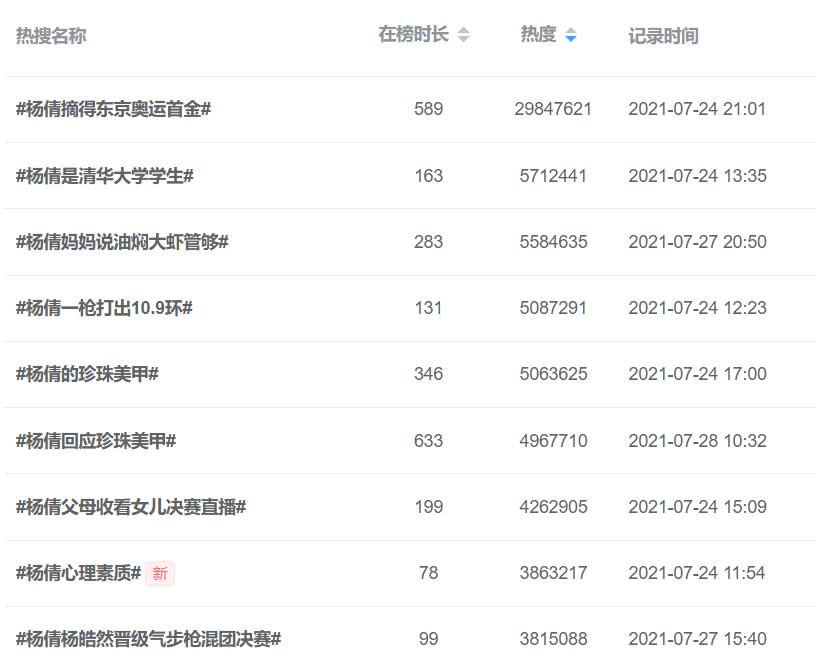816x670 pixels.
Task: Select the heat value 5584635
Action: coord(553,242)
